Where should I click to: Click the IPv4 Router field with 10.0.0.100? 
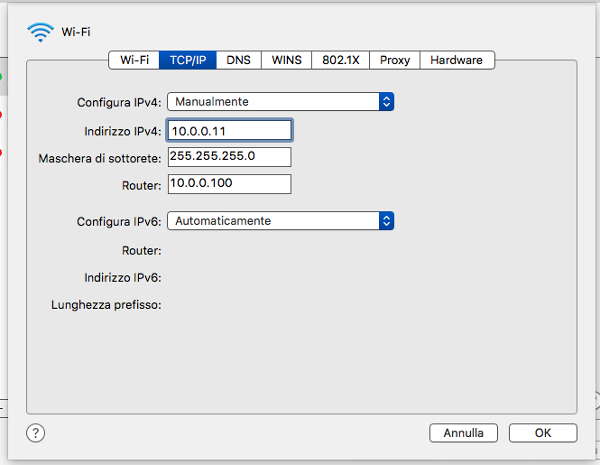[x=229, y=184]
